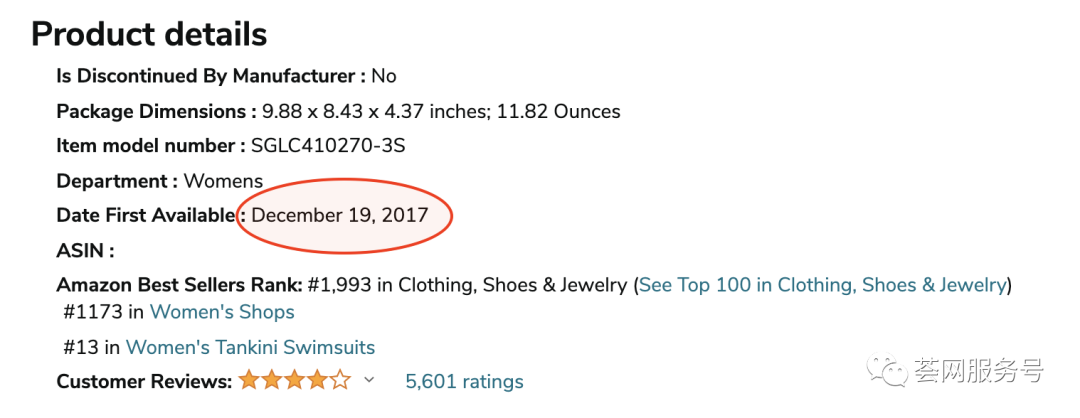Select the circled date December 19, 2017
The image size is (1080, 418).
340,215
